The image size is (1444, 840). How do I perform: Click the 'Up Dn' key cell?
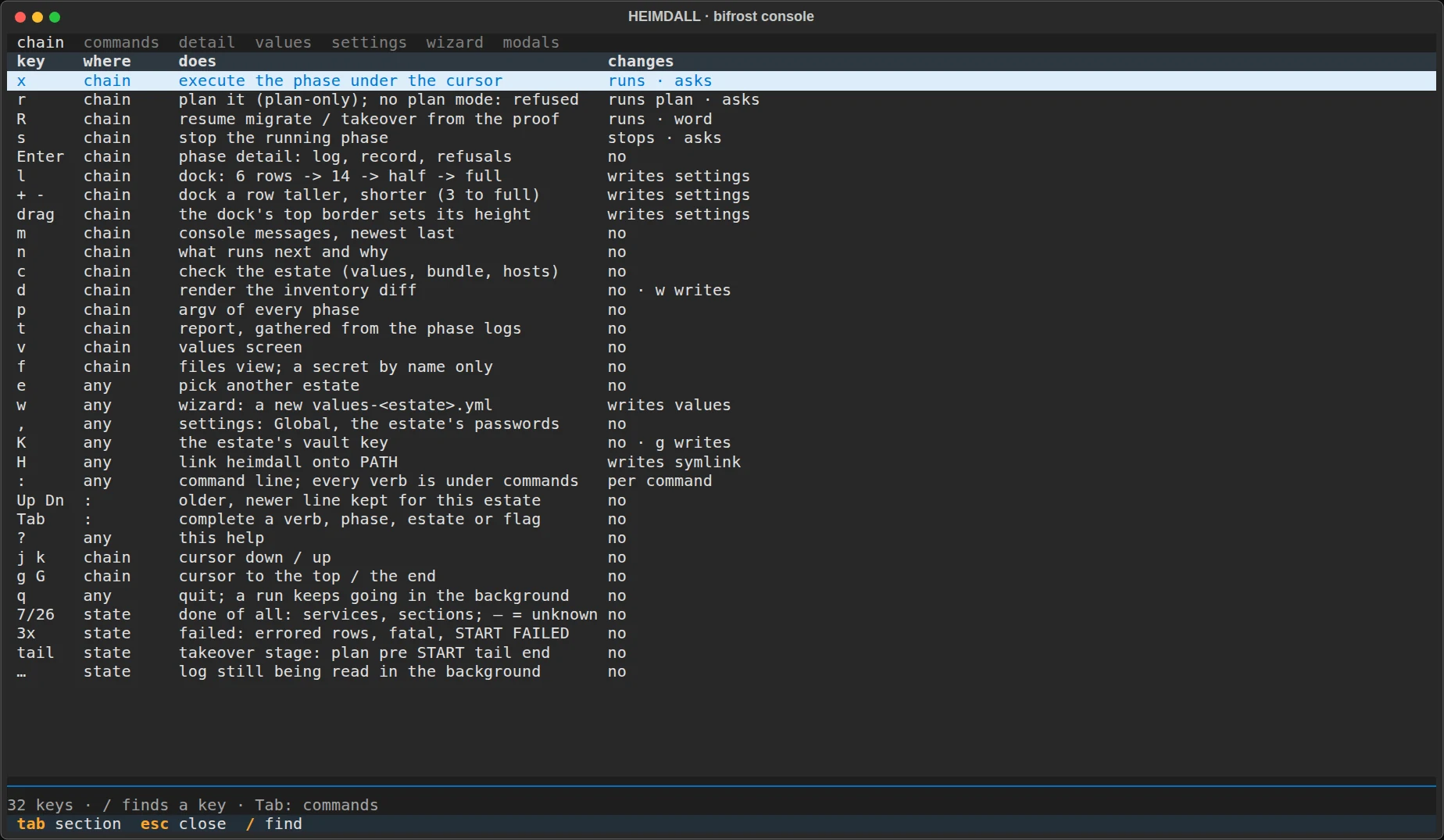click(41, 500)
